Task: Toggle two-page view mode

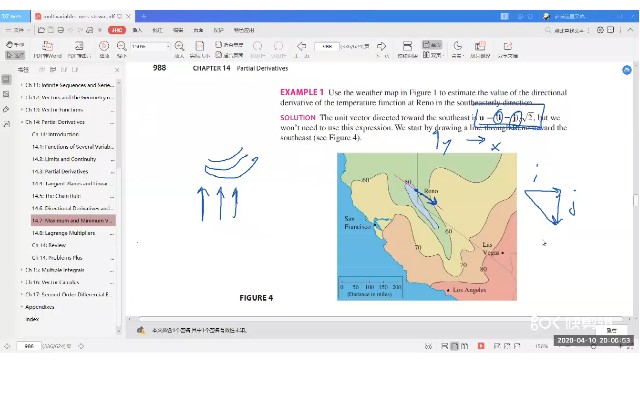Action: [x=432, y=55]
